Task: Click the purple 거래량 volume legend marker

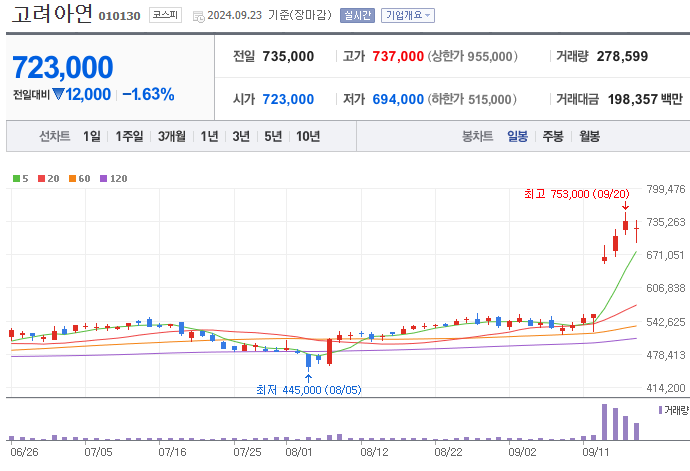Action: pyautogui.click(x=660, y=410)
